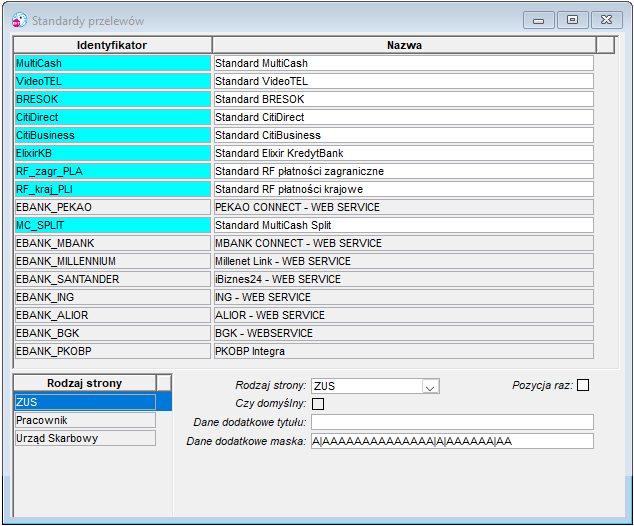Click ALIOR - WEB SERVICE name cell
The height and width of the screenshot is (526, 634).
point(404,315)
